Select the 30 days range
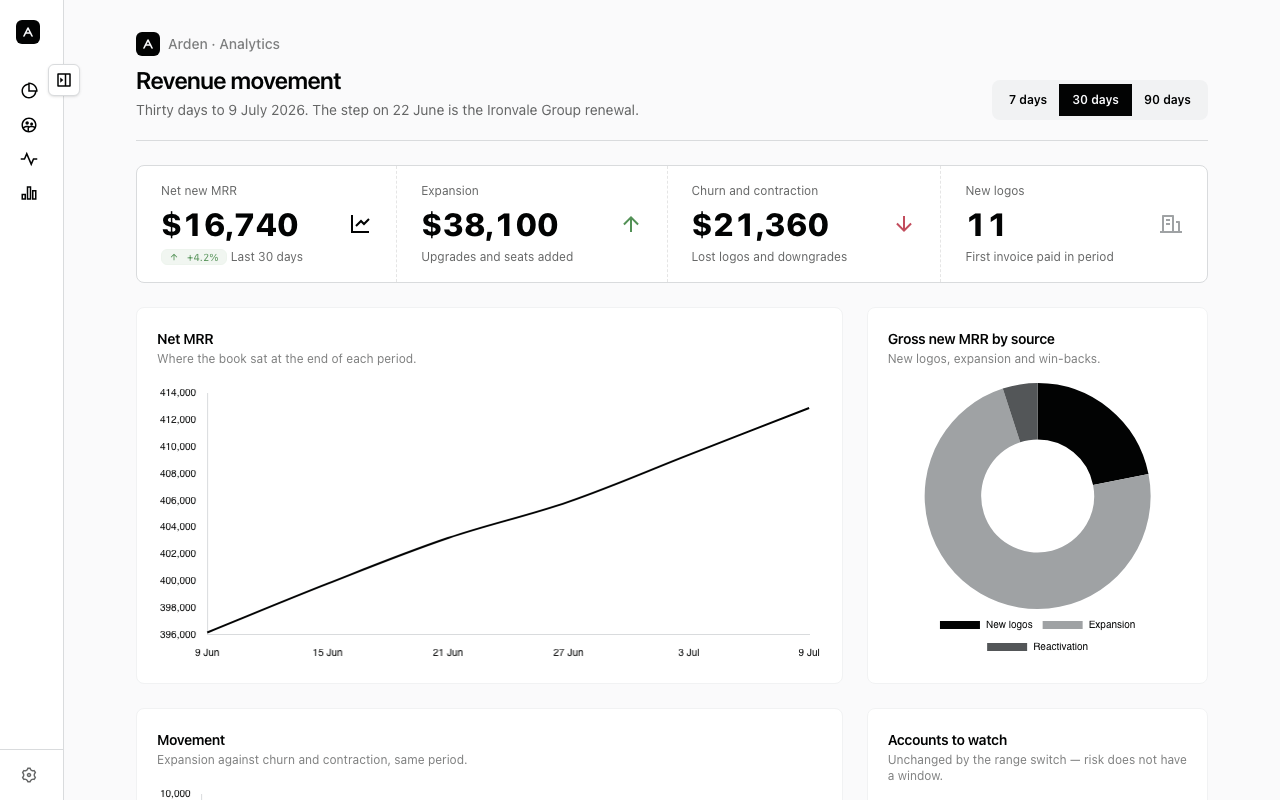 tap(1095, 100)
